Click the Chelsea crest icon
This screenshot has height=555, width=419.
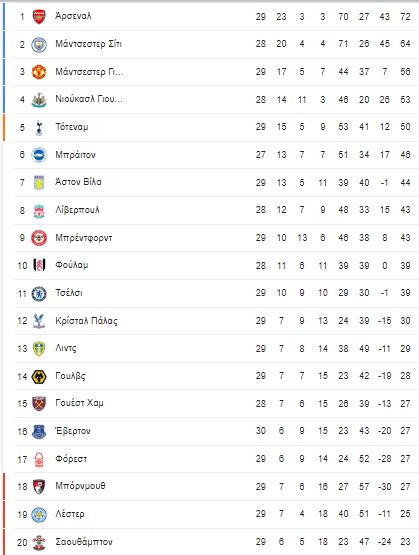39,293
